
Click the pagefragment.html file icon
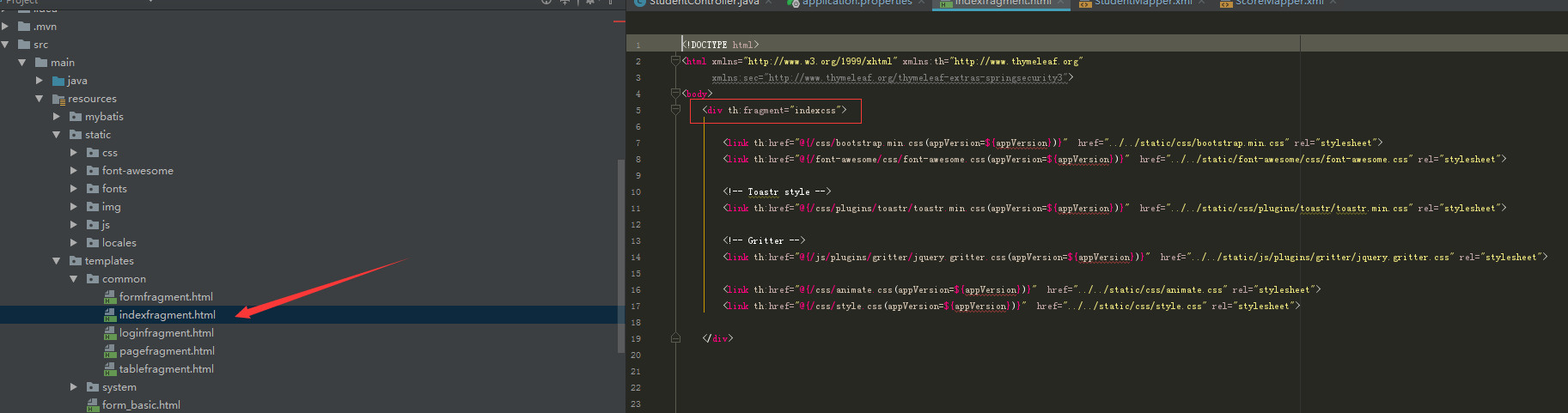click(x=110, y=351)
